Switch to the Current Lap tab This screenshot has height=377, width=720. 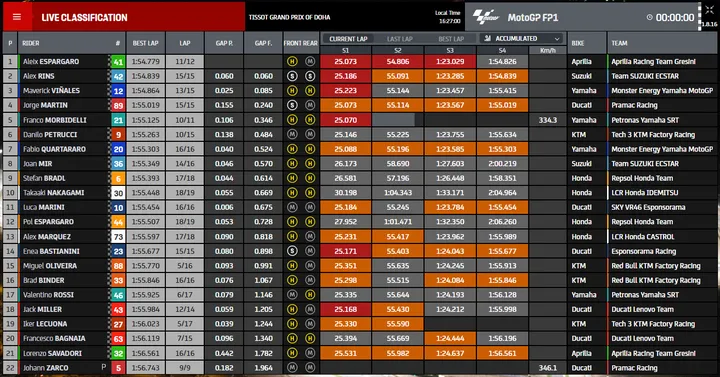(x=348, y=39)
